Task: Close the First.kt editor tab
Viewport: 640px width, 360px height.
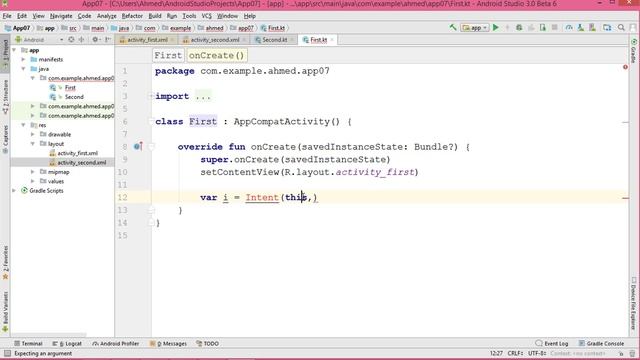Action: pyautogui.click(x=332, y=40)
